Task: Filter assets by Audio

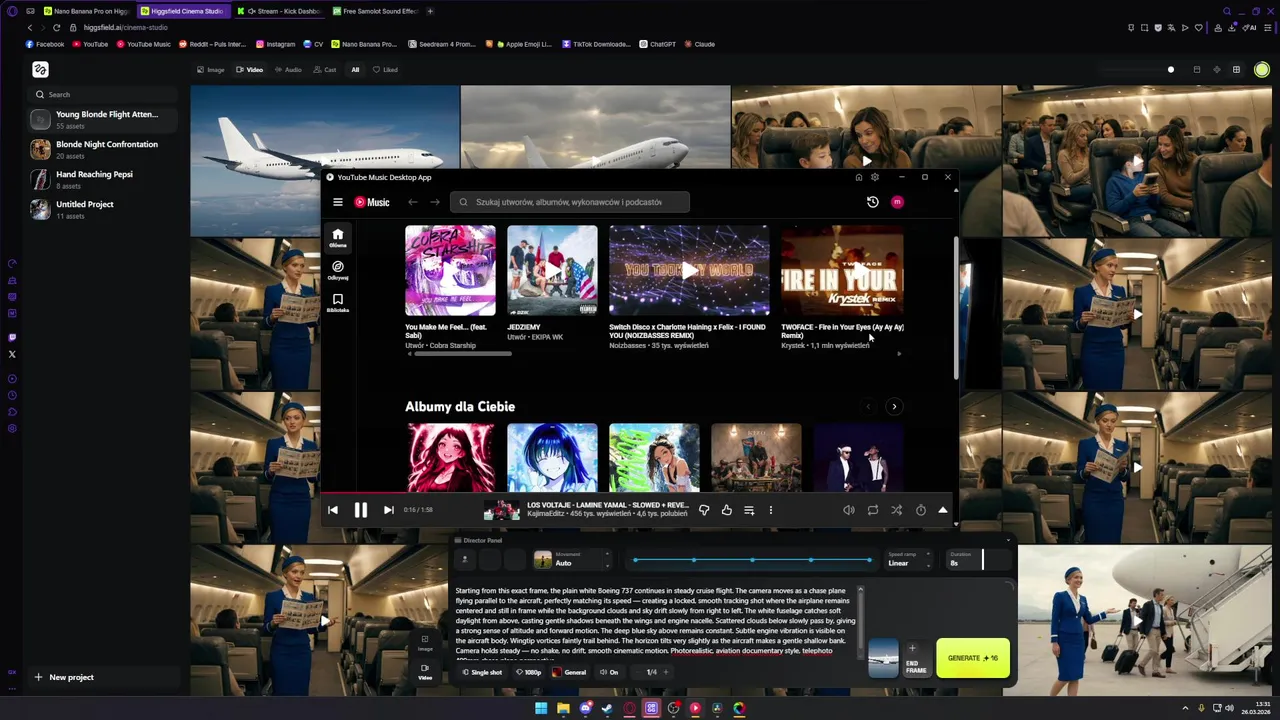Action: tap(288, 70)
